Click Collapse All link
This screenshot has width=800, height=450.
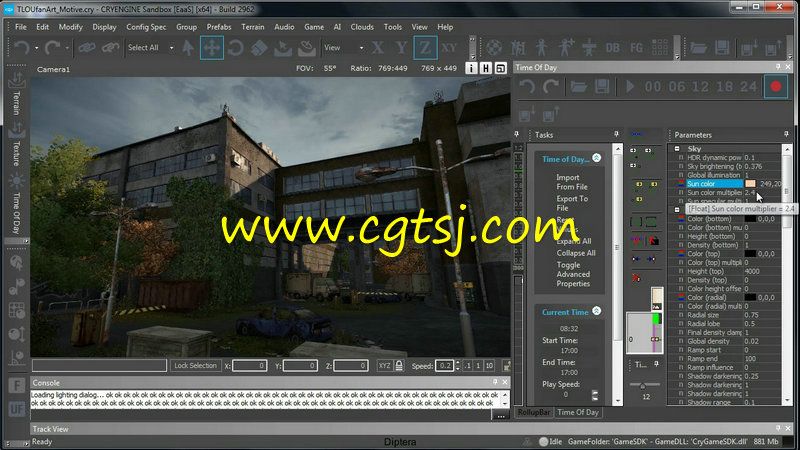pos(576,253)
